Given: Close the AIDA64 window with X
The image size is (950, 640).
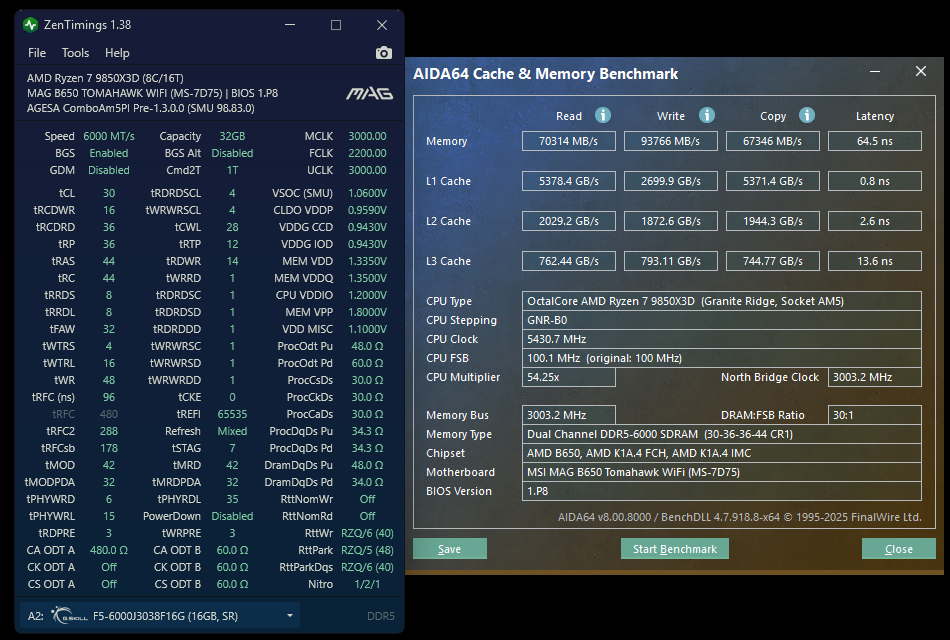Looking at the screenshot, I should (x=921, y=72).
